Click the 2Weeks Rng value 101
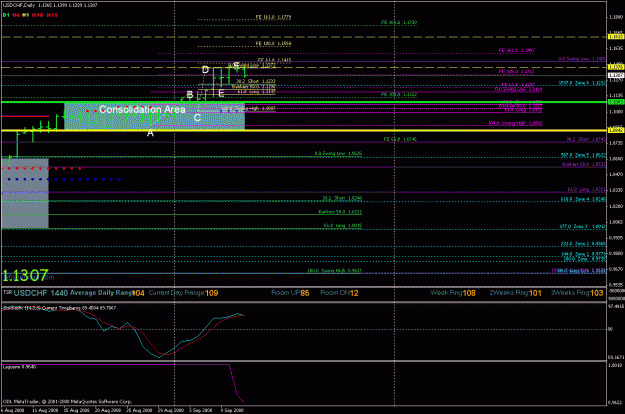 [x=535, y=293]
